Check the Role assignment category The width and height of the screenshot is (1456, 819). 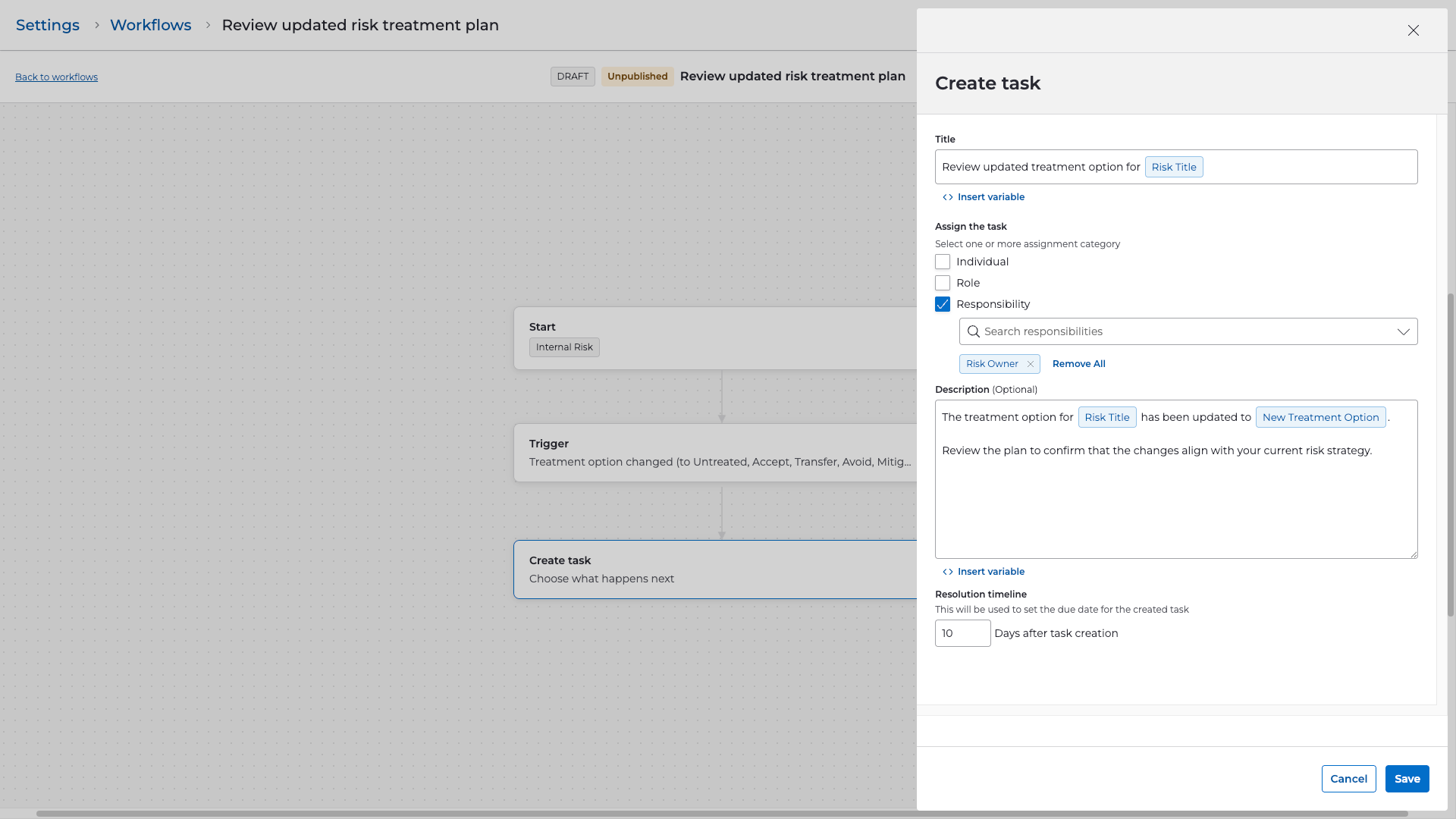(943, 283)
